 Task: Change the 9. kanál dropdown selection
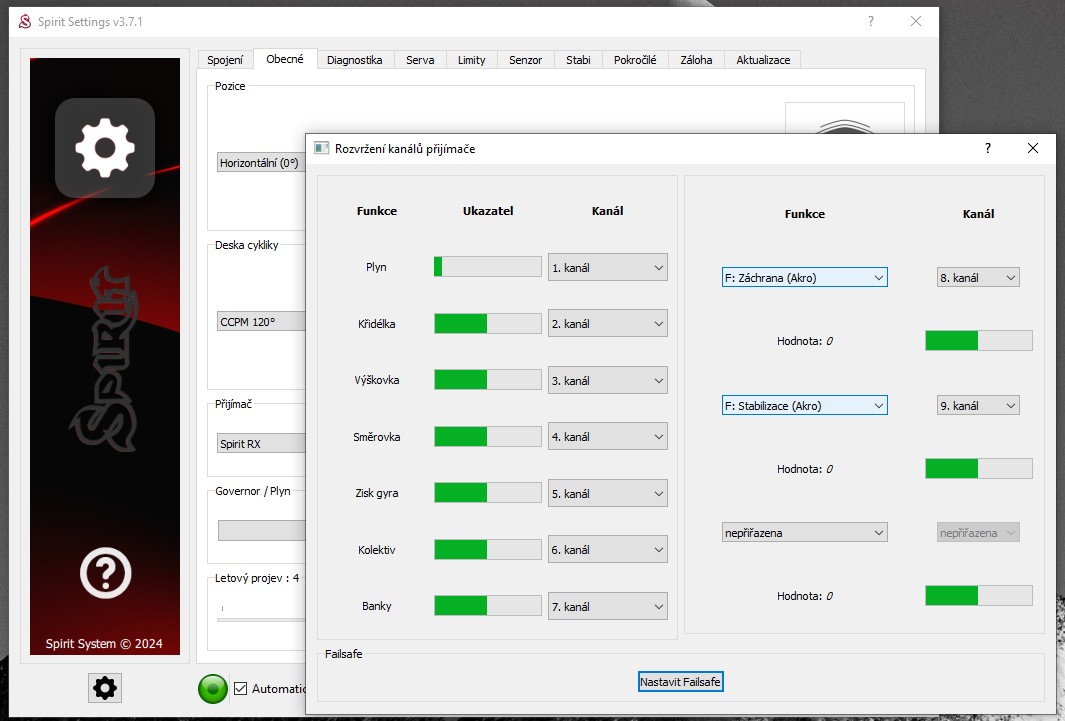tap(977, 406)
